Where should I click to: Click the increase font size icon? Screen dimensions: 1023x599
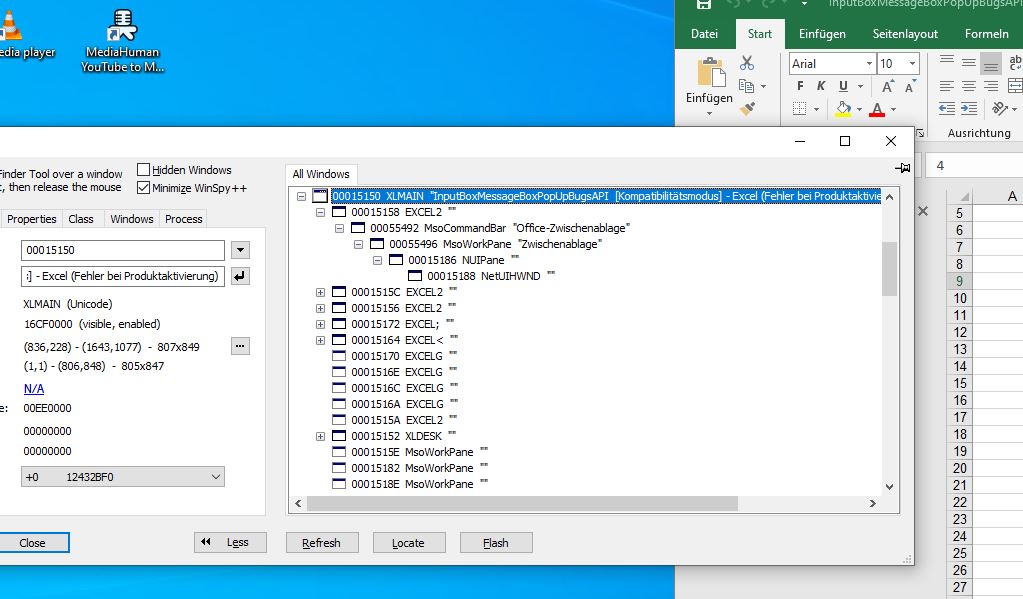(x=887, y=86)
